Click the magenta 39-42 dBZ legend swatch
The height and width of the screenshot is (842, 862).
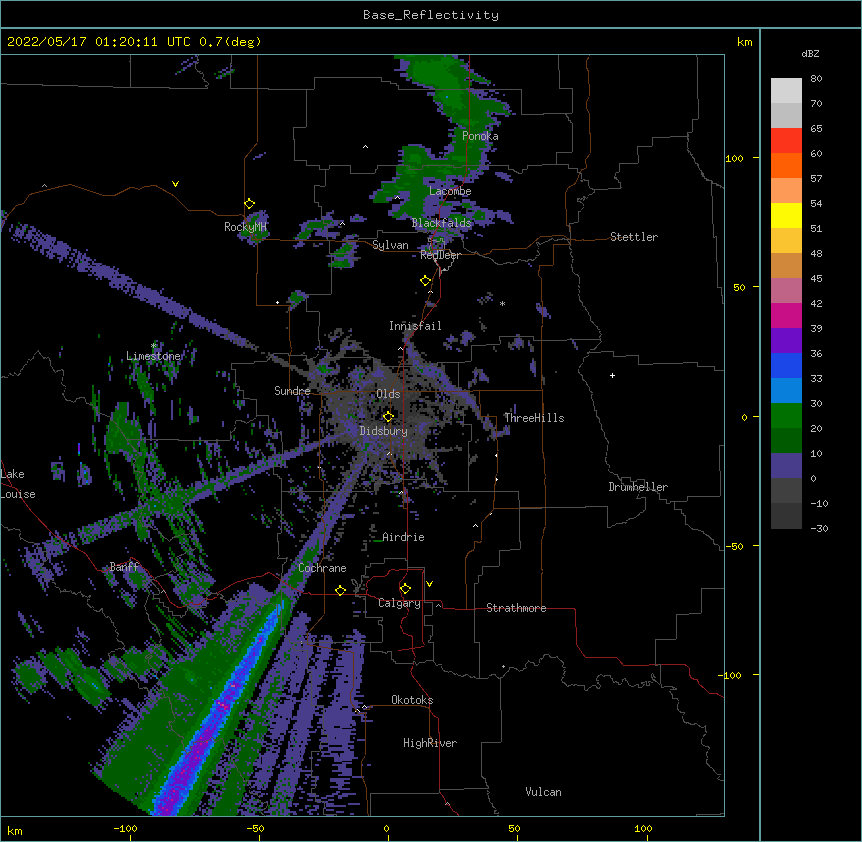coord(786,315)
